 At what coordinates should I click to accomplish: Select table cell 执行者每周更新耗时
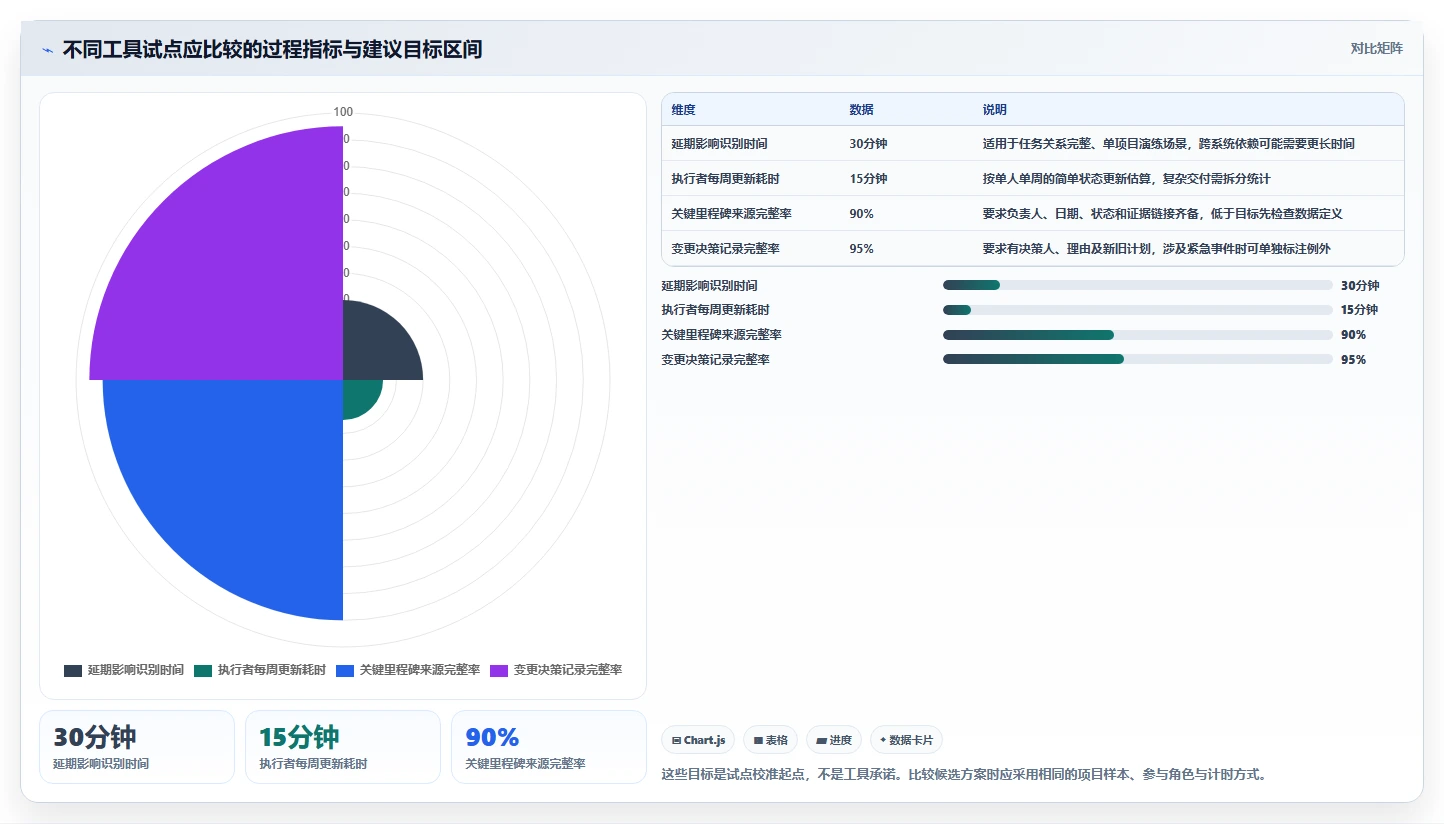(726, 179)
